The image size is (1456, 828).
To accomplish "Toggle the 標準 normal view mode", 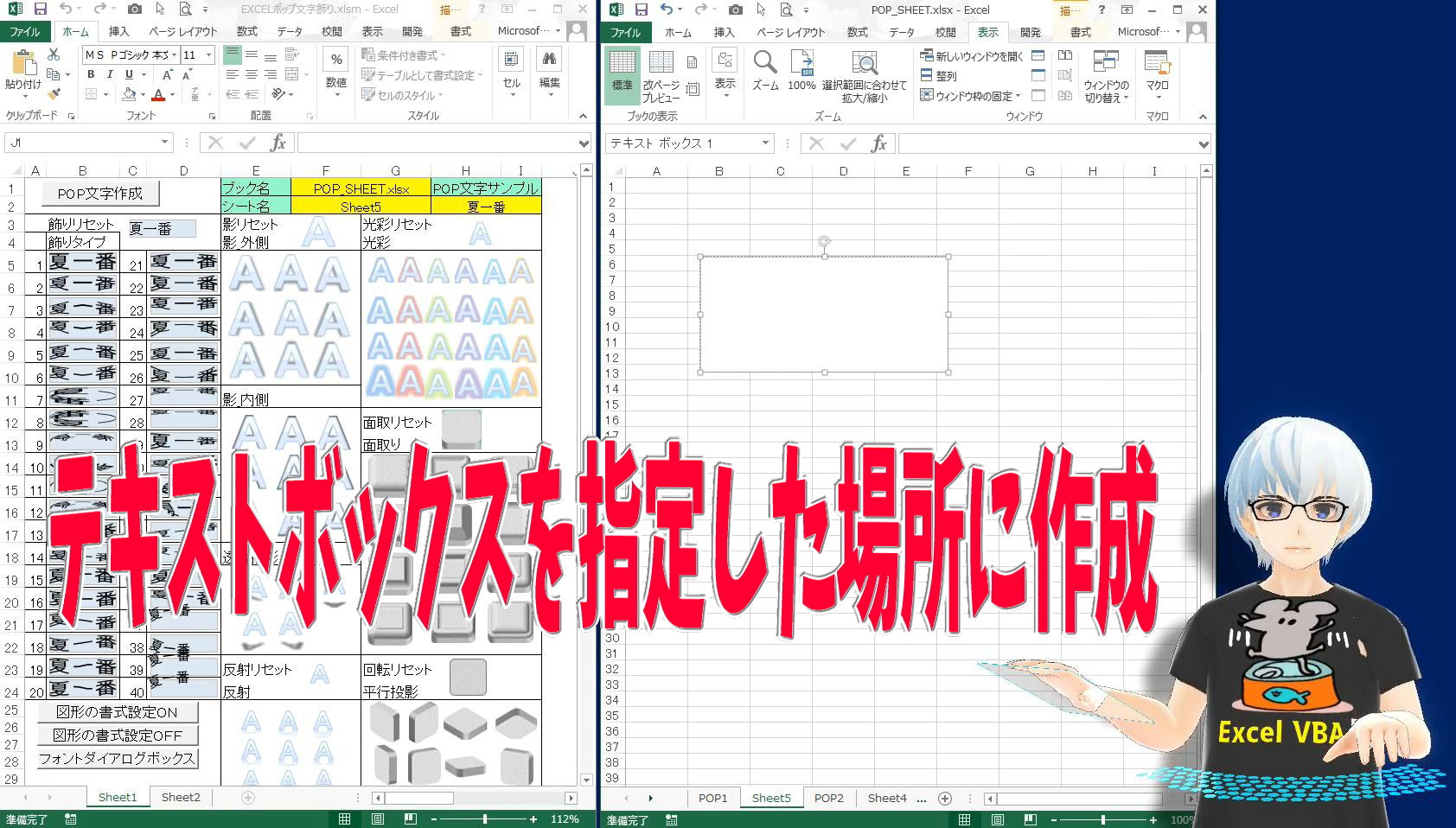I will tap(621, 76).
